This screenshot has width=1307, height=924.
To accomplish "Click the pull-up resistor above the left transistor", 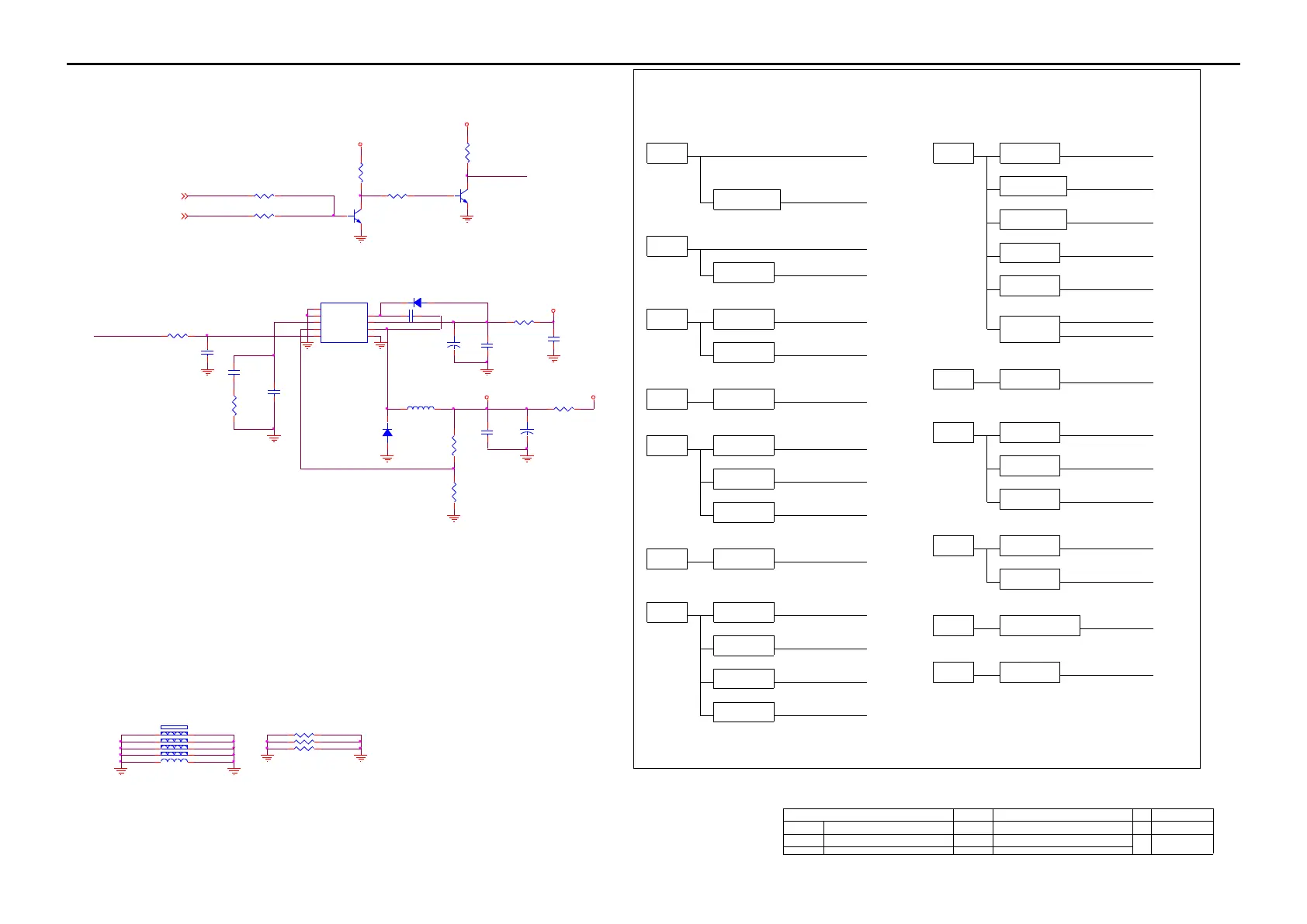I will 361,172.
